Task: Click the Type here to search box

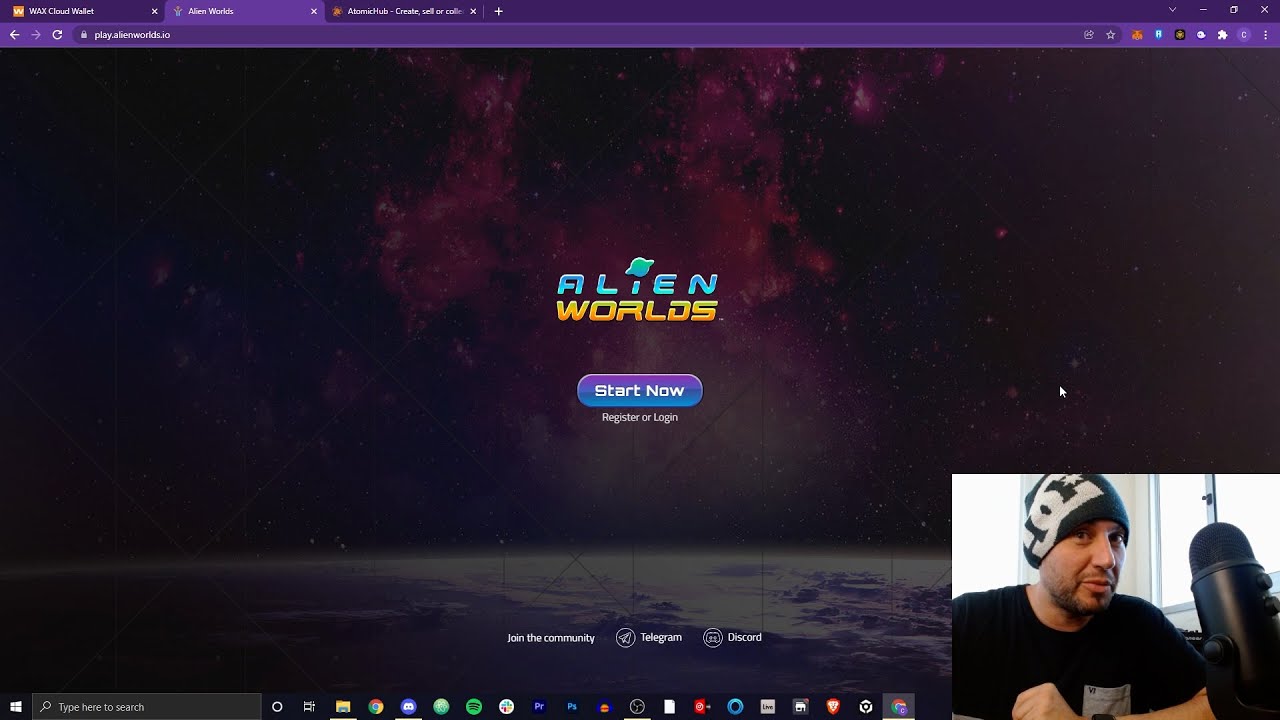Action: coord(147,707)
